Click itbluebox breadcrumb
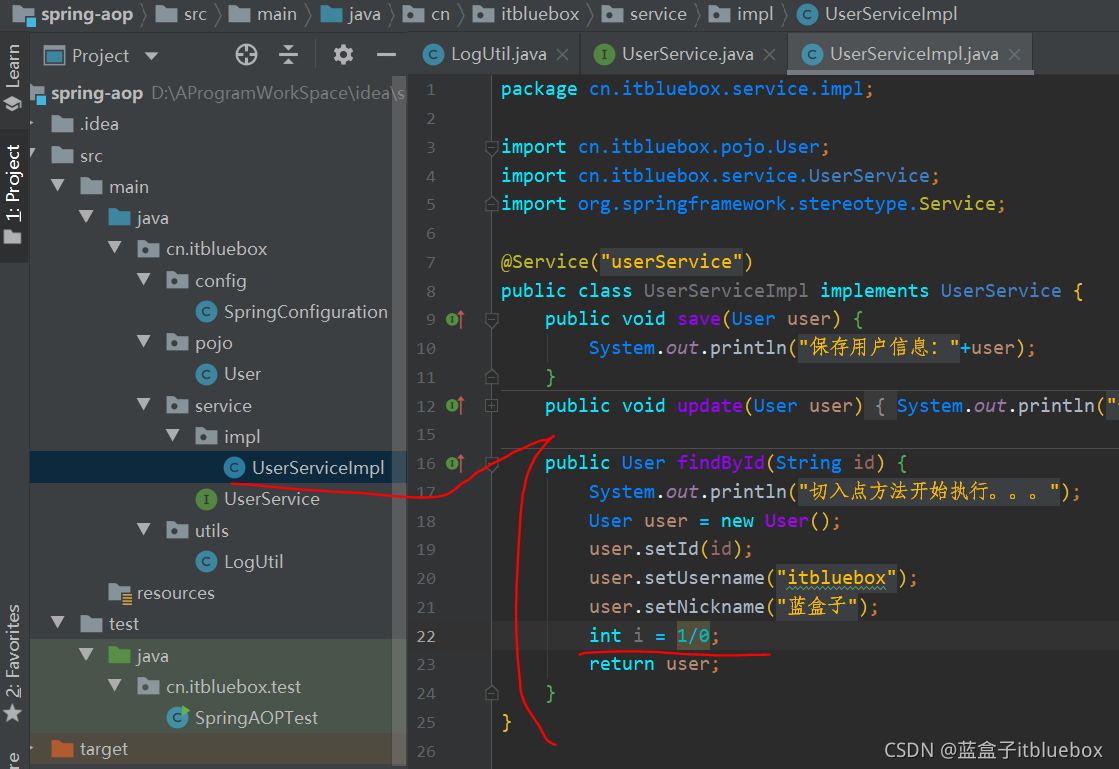This screenshot has height=769, width=1119. point(526,14)
